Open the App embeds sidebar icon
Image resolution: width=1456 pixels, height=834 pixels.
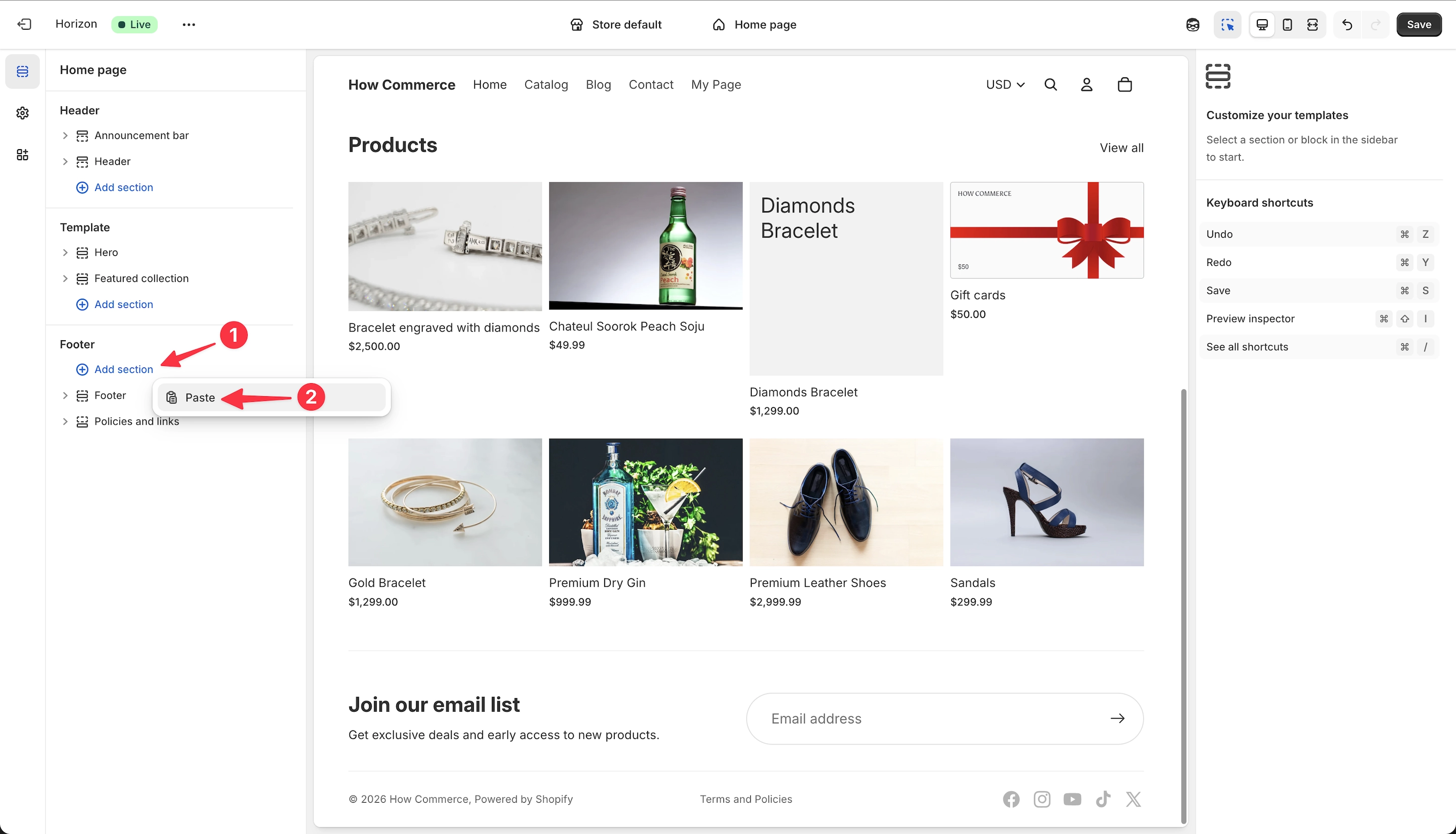click(22, 155)
